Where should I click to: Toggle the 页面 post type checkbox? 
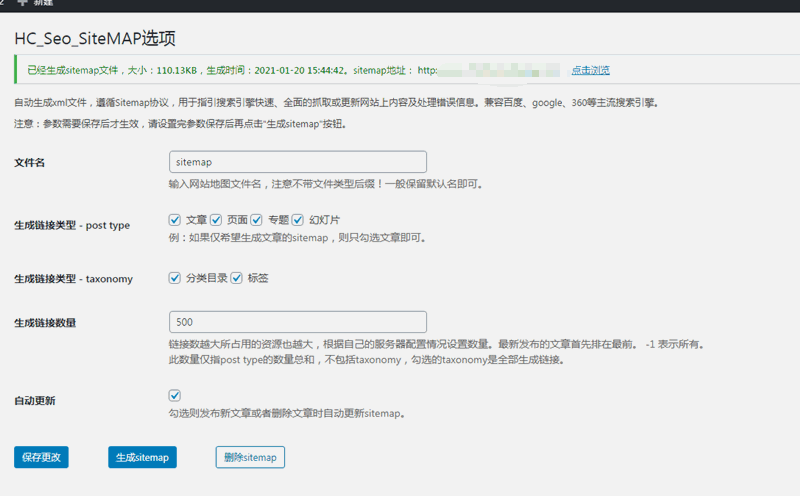(216, 219)
